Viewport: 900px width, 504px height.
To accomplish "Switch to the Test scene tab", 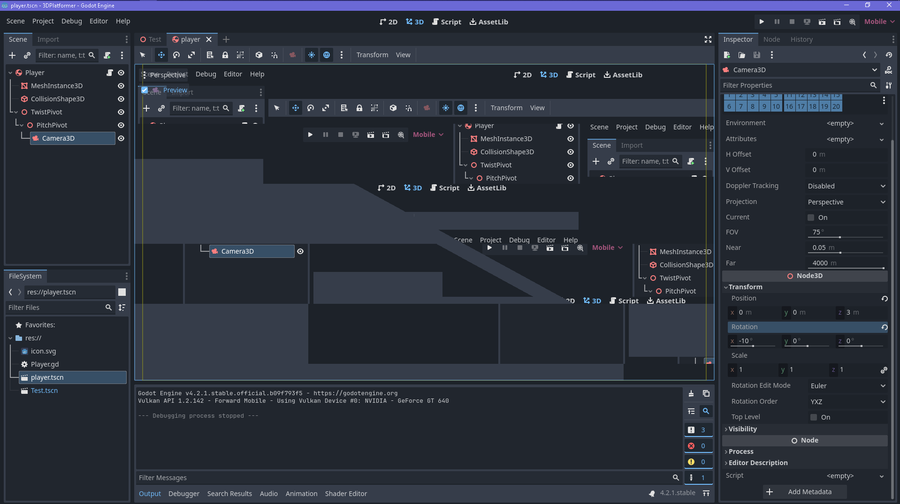I will 151,40.
